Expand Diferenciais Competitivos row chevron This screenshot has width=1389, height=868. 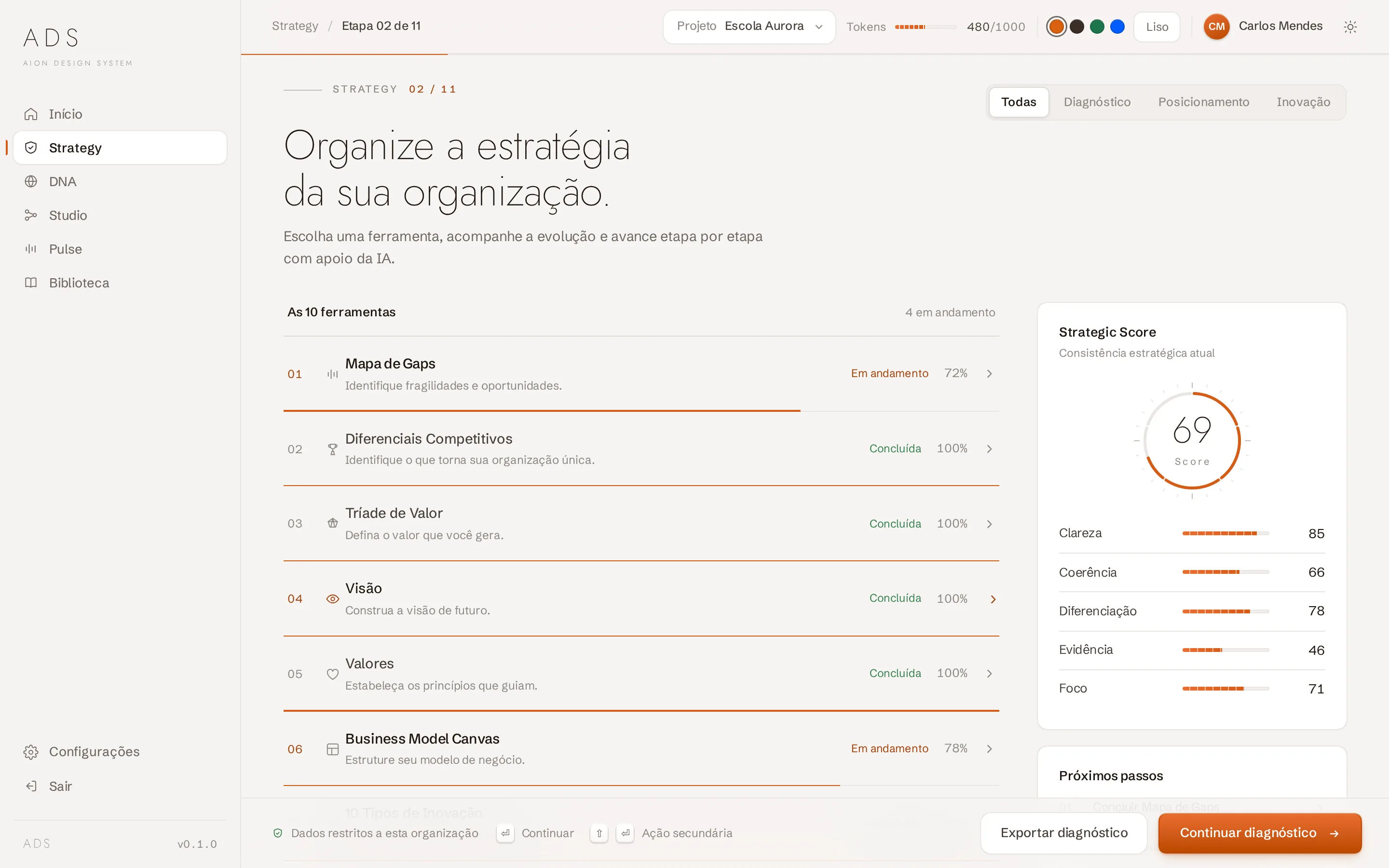point(990,449)
